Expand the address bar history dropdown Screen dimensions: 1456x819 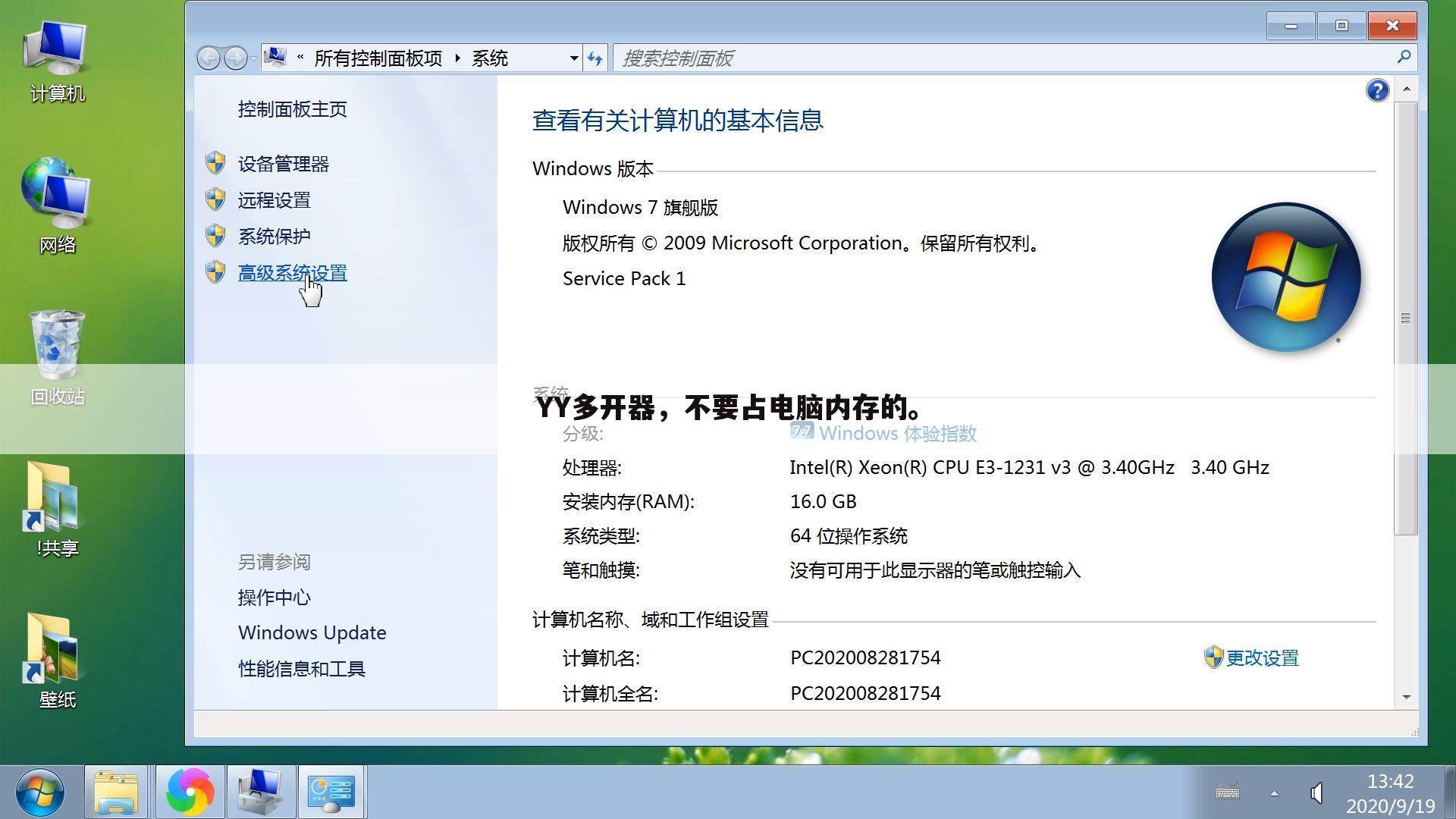574,58
